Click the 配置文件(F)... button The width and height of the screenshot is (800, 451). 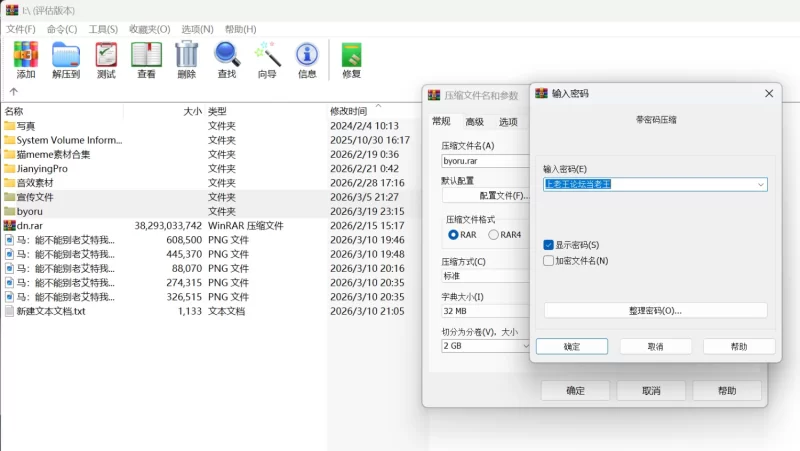pos(500,195)
